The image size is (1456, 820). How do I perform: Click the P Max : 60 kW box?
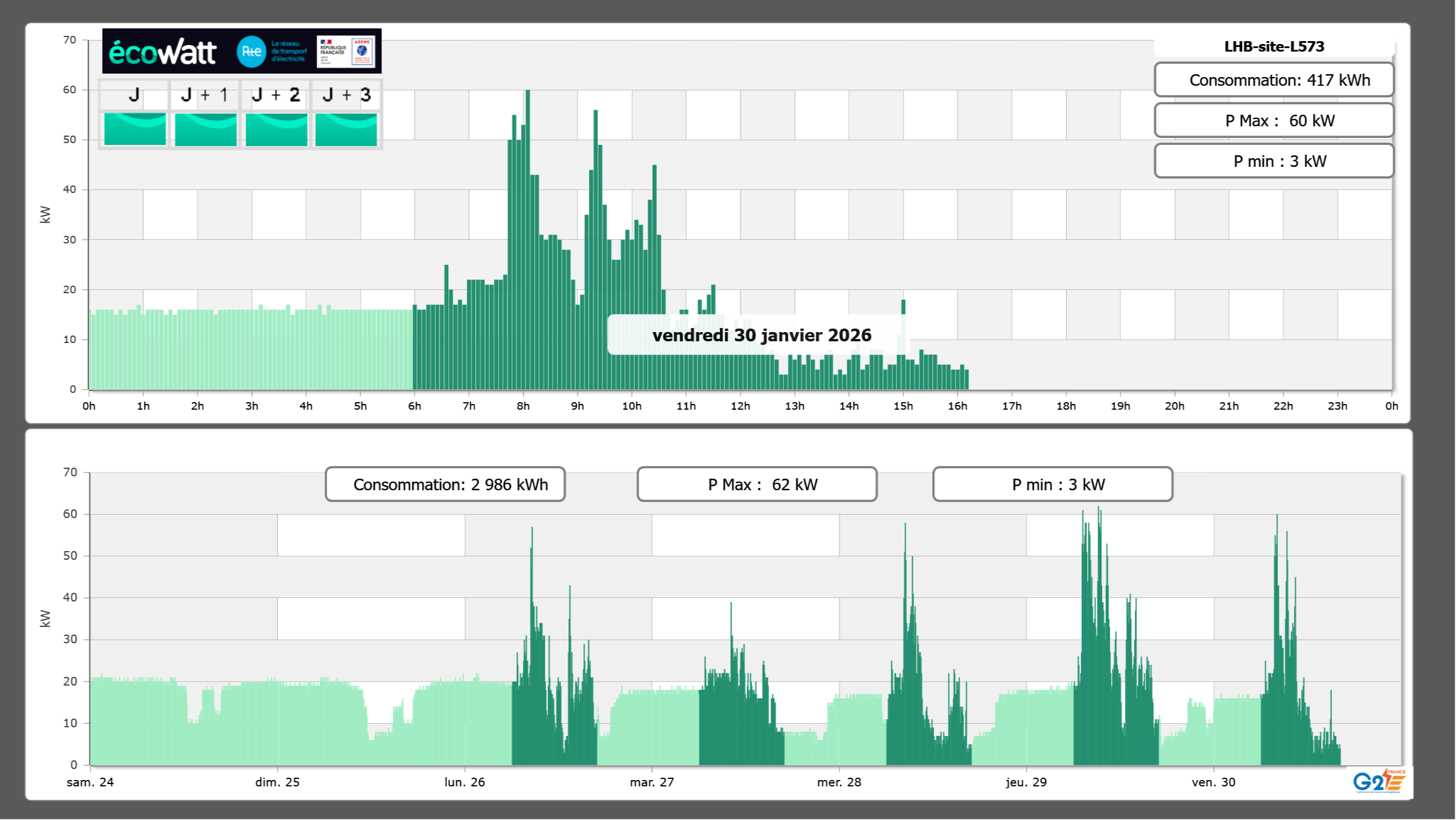click(x=1273, y=121)
